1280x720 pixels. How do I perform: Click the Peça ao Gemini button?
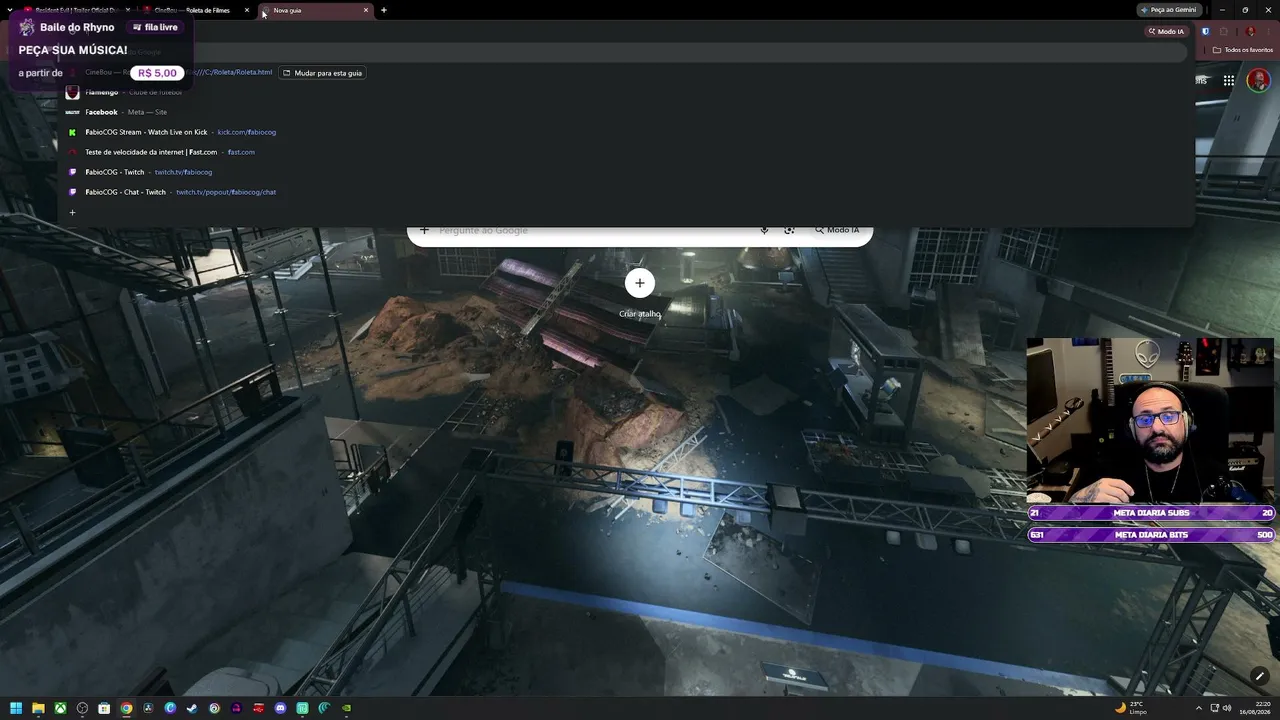click(1169, 10)
